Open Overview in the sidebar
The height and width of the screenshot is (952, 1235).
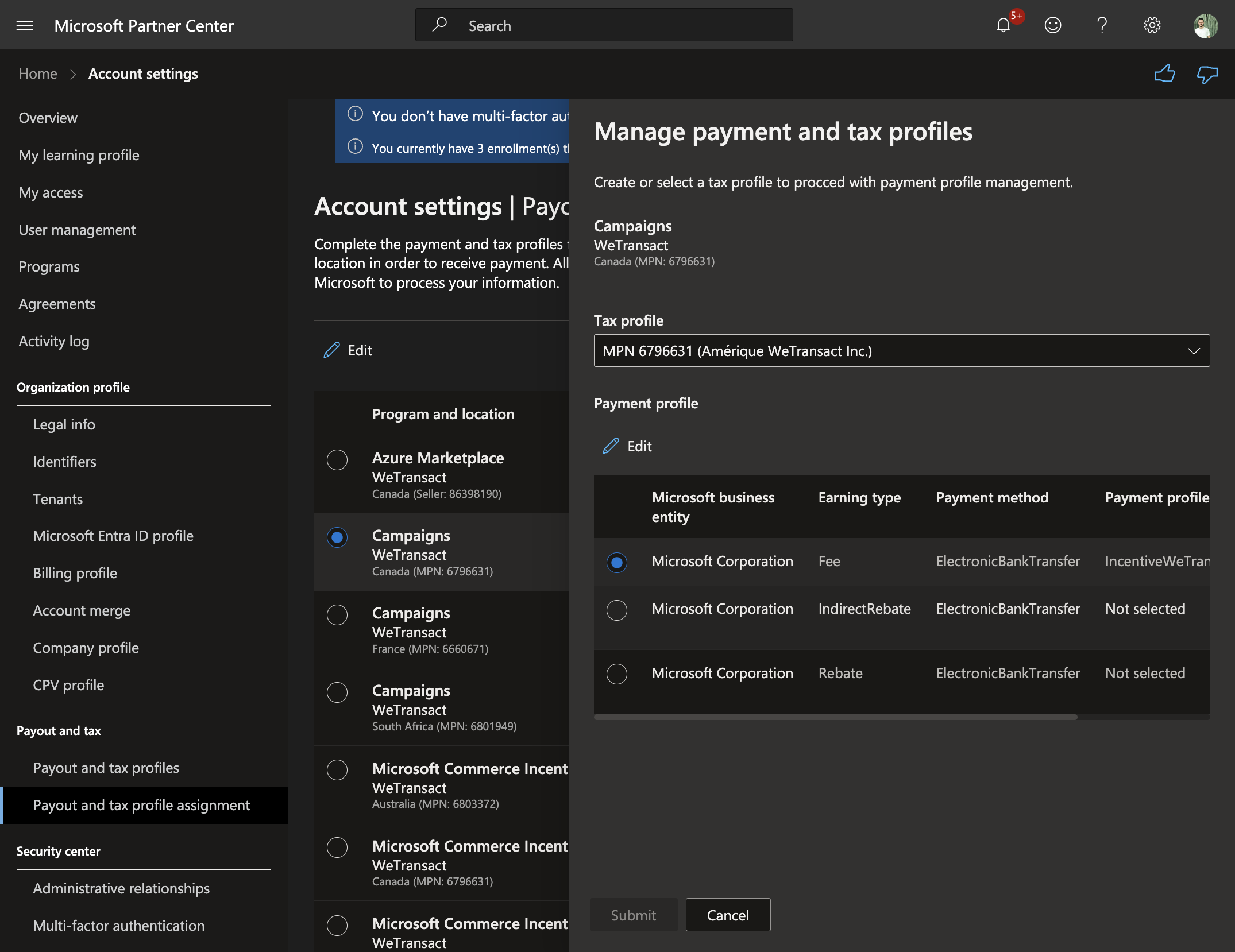pos(48,118)
